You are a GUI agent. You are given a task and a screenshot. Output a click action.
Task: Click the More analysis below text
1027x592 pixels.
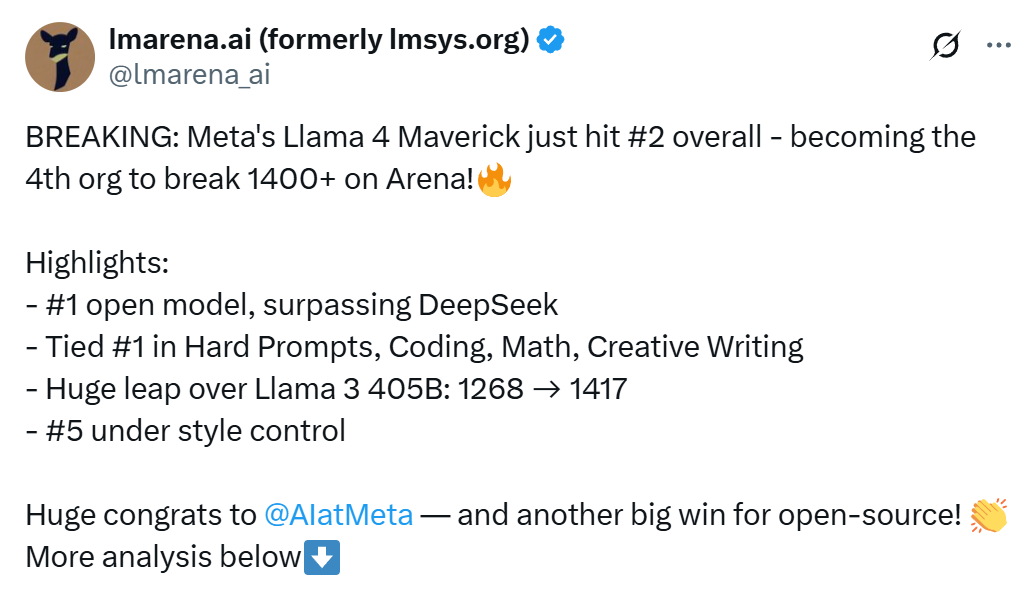point(158,557)
